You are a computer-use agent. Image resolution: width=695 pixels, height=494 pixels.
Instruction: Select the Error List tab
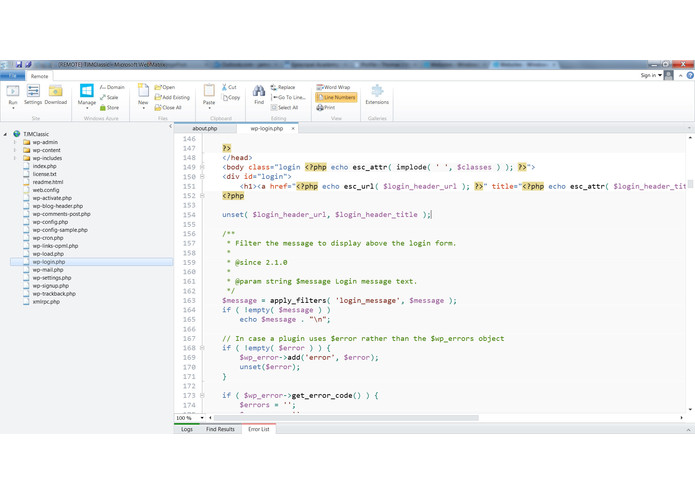click(259, 429)
